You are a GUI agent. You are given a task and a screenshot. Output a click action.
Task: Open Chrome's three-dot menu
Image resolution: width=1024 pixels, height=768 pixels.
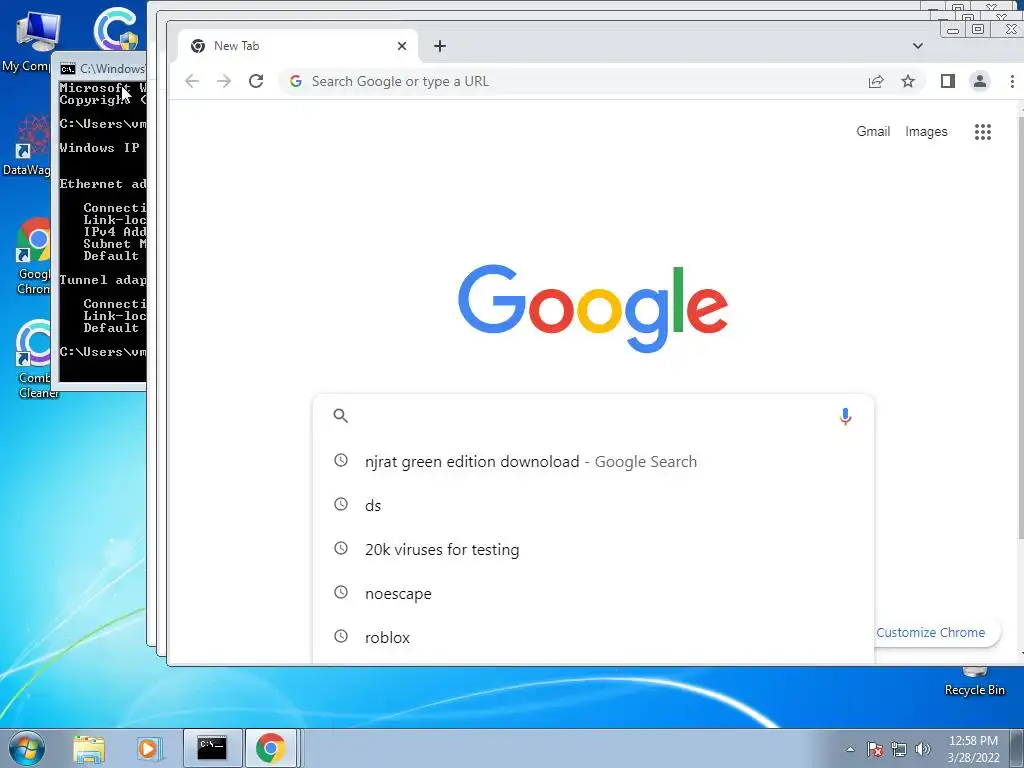coord(1012,81)
